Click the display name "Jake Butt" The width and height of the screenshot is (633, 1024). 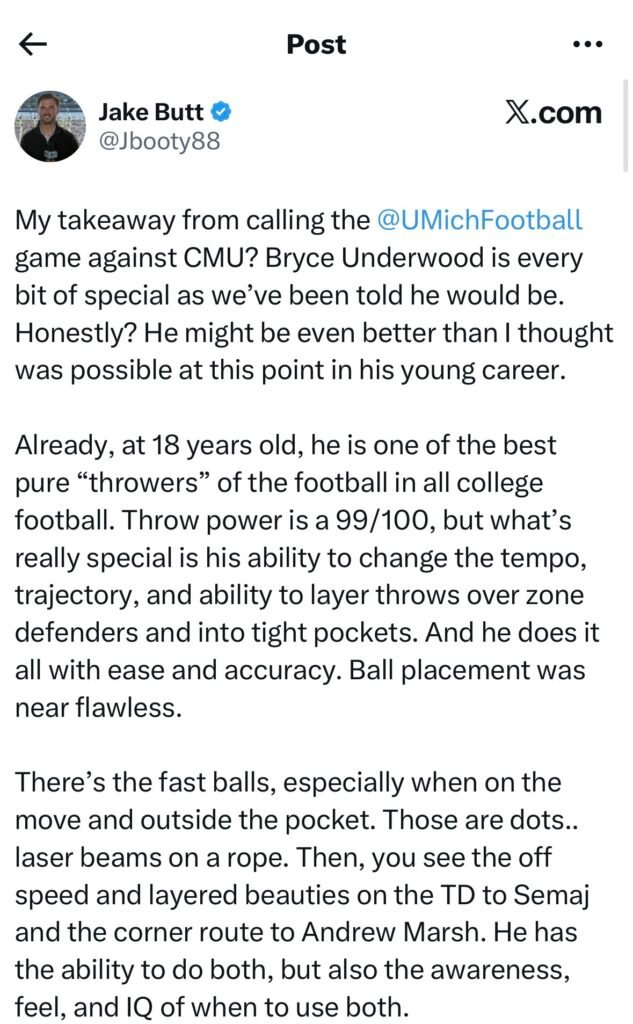[152, 112]
